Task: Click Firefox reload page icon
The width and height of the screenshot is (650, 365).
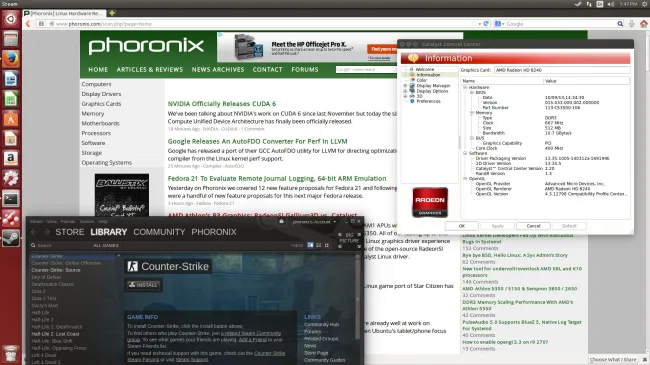Action: pyautogui.click(x=486, y=24)
